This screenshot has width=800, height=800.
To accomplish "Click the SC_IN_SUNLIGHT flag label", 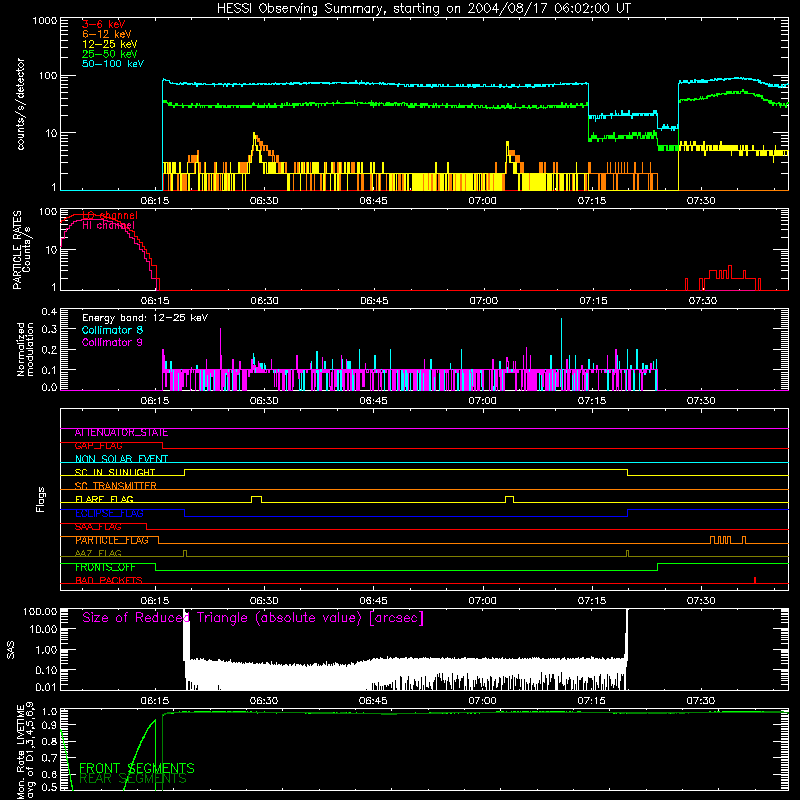I will point(115,472).
